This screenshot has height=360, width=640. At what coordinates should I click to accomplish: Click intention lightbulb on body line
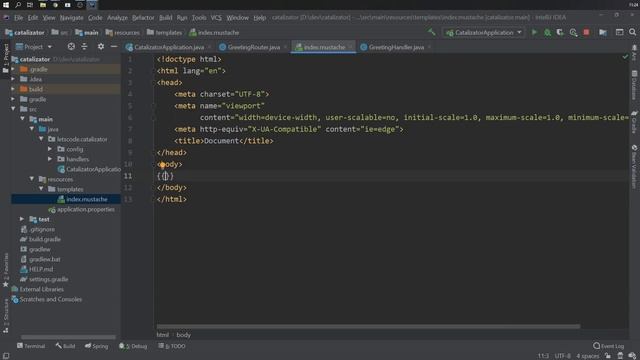point(162,164)
